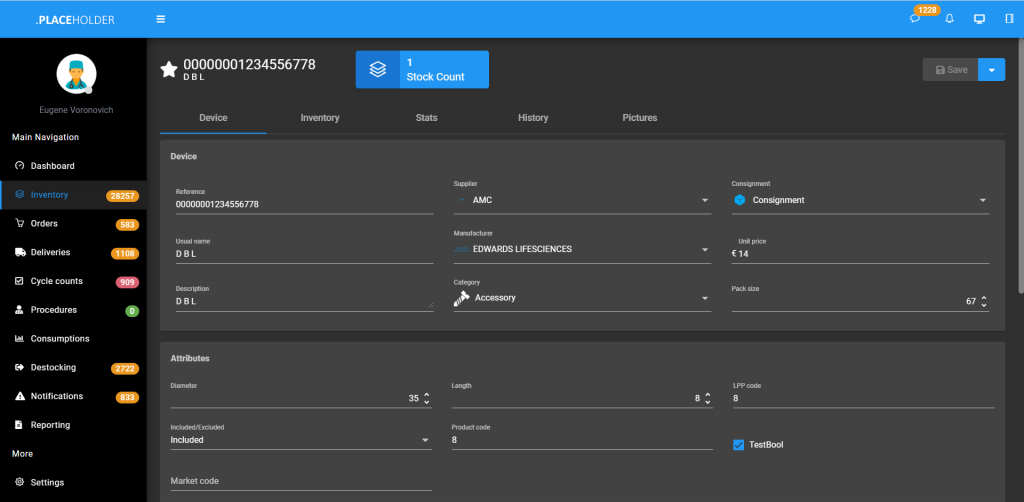The image size is (1024, 502).
Task: Click the notification bell icon
Action: 949,19
